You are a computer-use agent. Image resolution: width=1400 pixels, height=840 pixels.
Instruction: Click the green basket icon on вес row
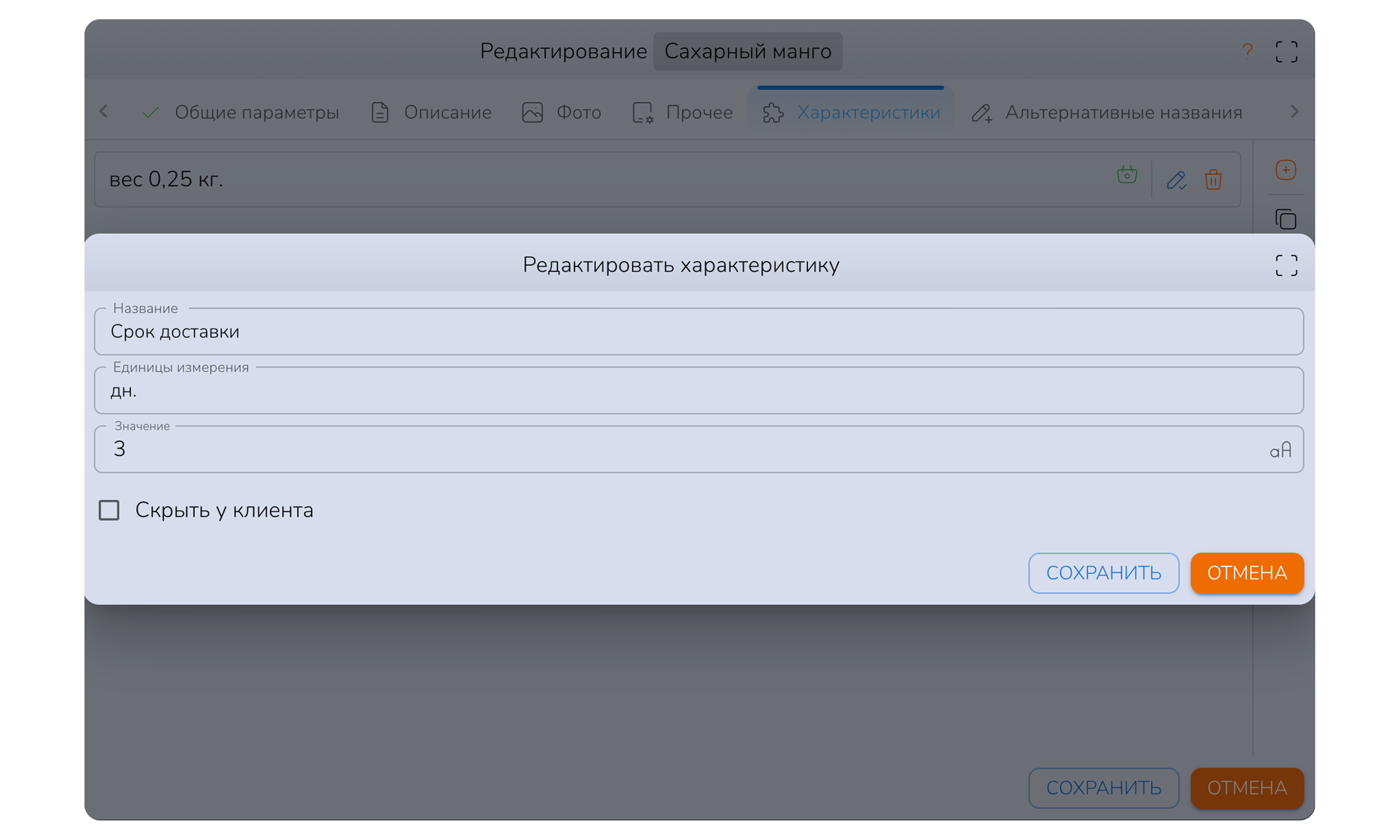pos(1127,175)
